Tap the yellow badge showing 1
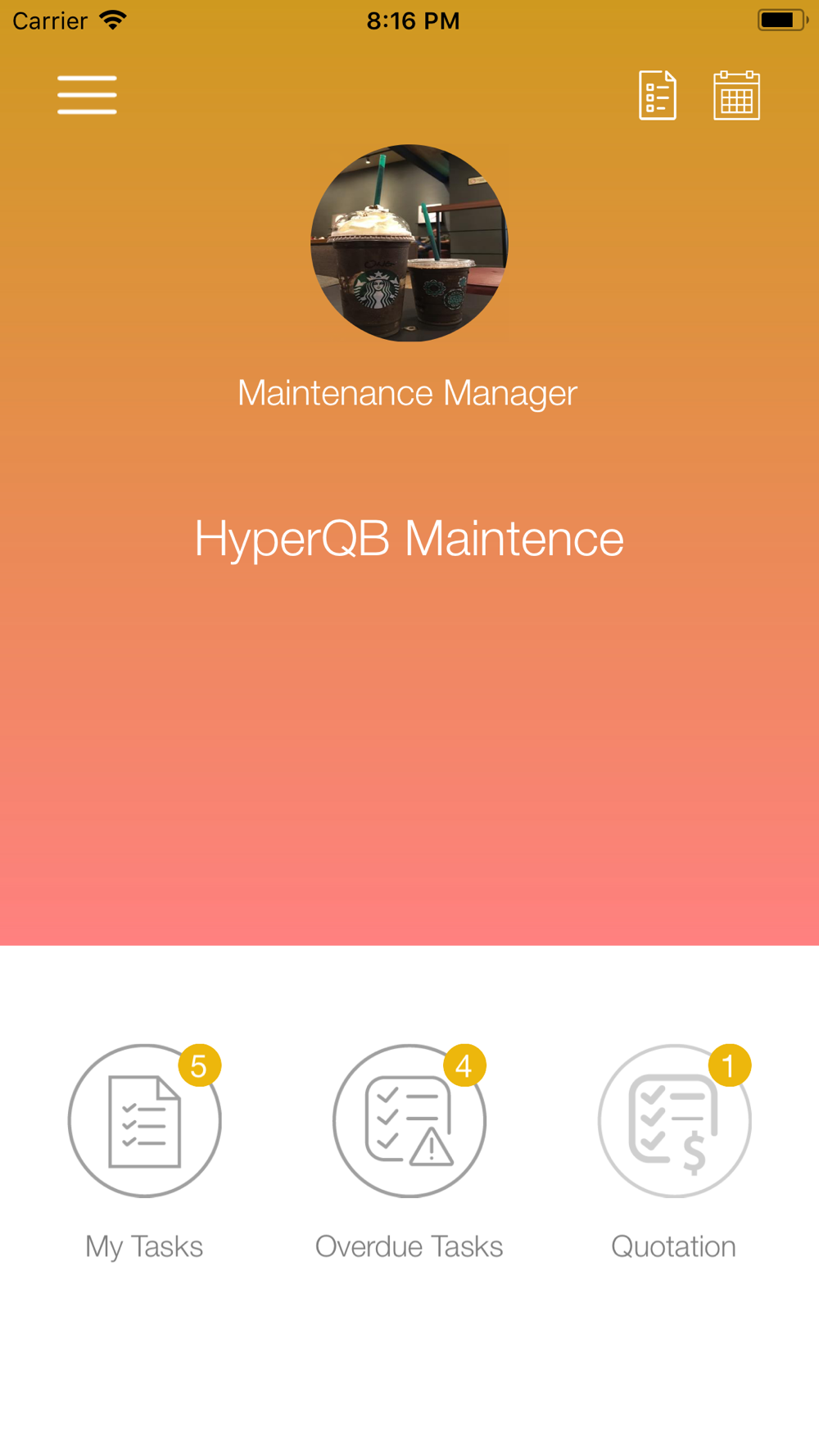Screen dimensions: 819x1456 pos(729,1065)
